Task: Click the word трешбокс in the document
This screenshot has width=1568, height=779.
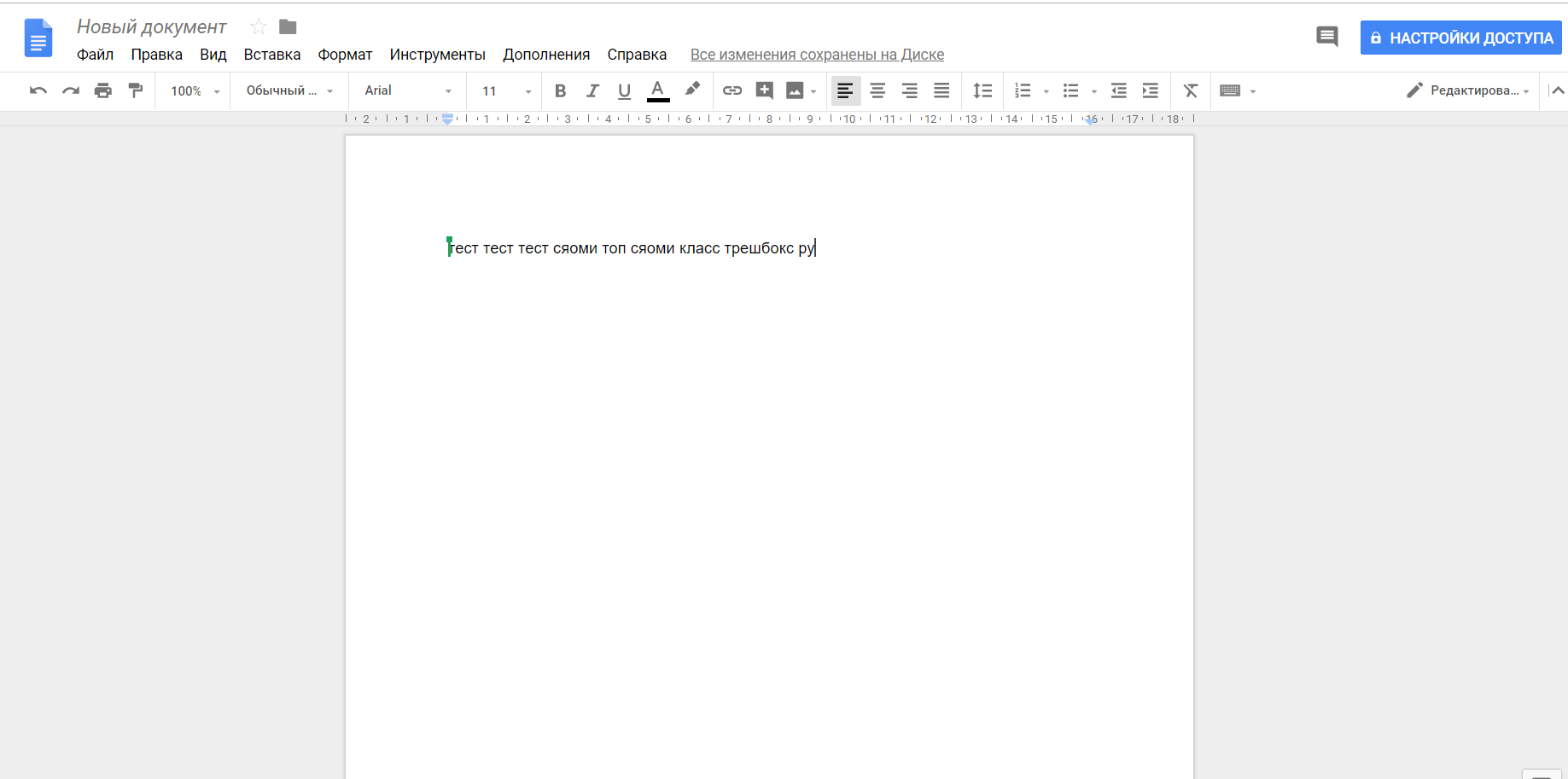Action: tap(759, 248)
